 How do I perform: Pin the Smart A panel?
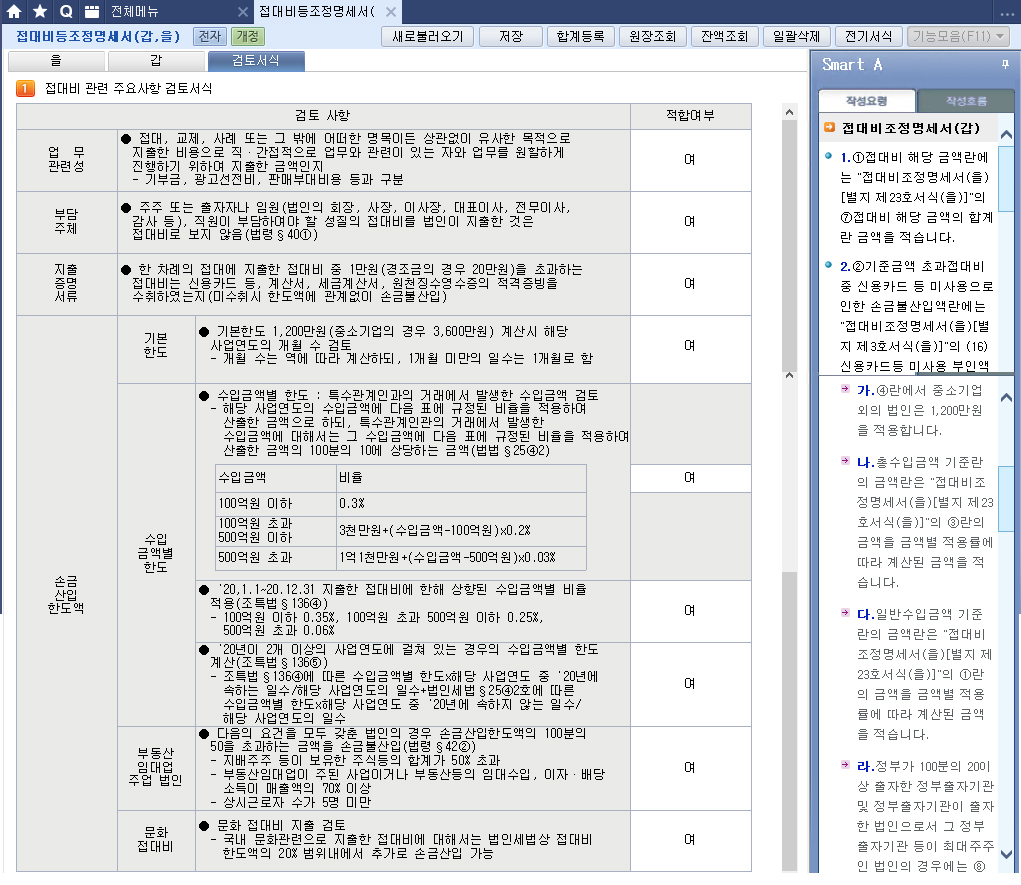click(1005, 64)
